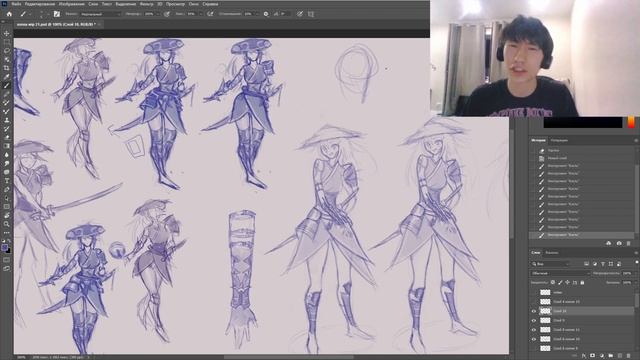Open the Фильтр menu

pos(147,4)
